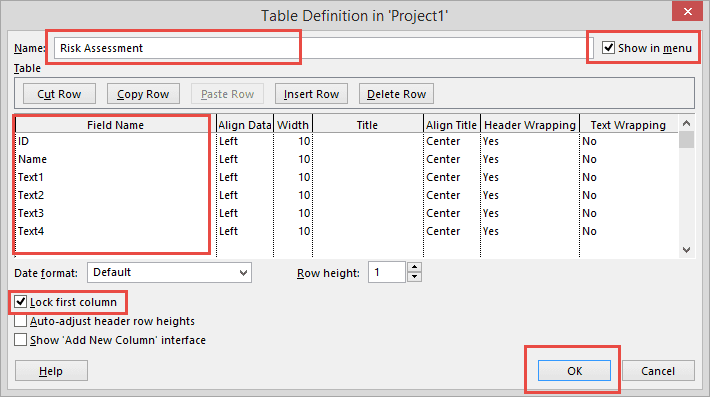Click the Field Name column header
Screen dimensions: 710x397
click(x=115, y=124)
